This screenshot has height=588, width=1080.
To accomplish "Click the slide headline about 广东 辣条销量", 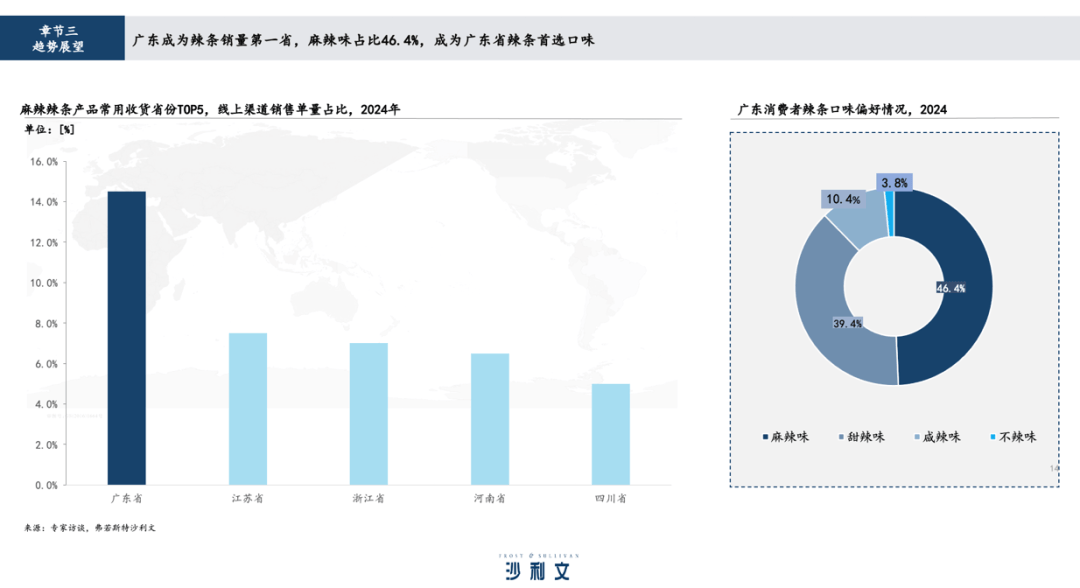I will tap(363, 40).
